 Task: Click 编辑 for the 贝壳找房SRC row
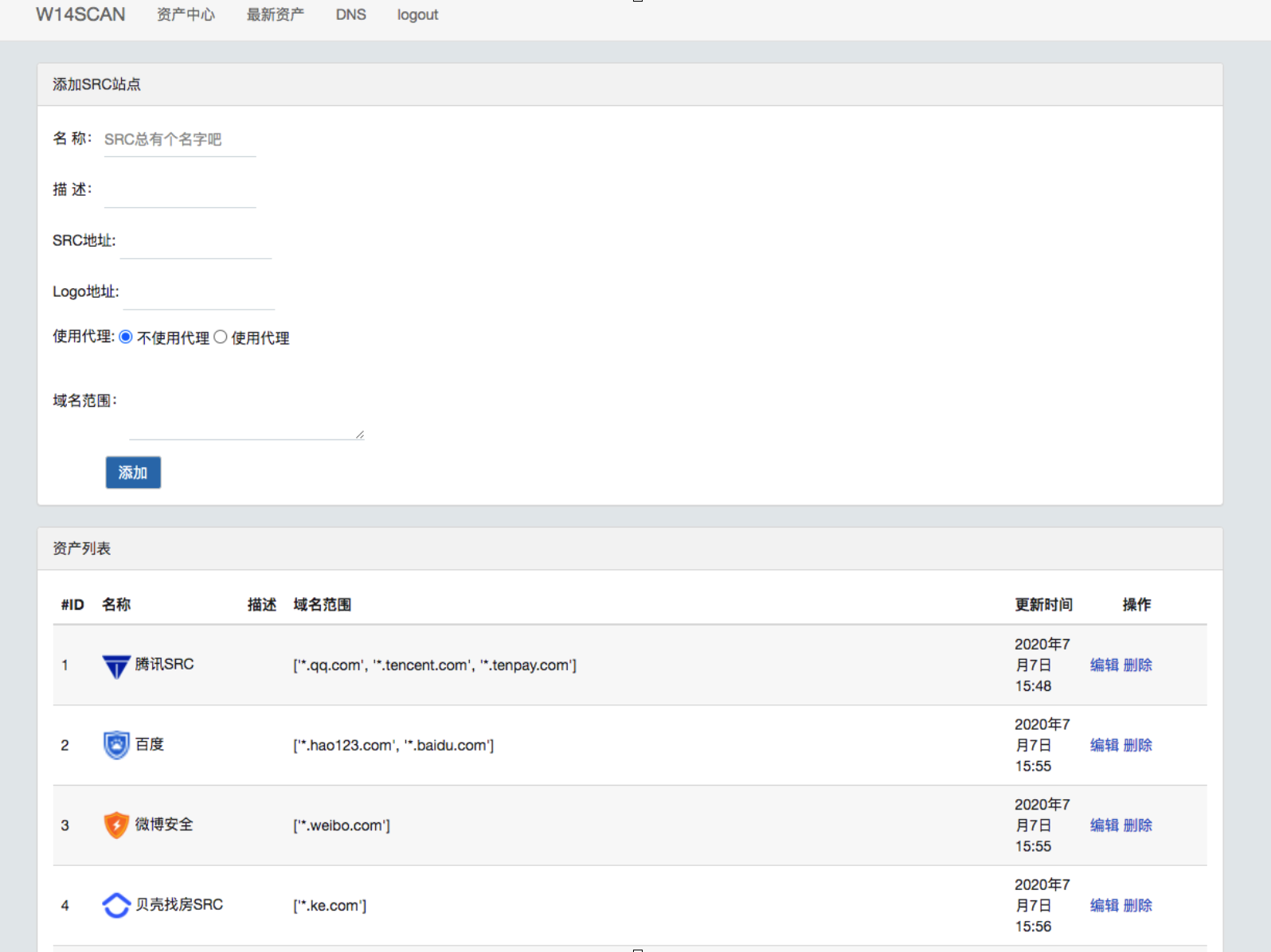click(1105, 905)
